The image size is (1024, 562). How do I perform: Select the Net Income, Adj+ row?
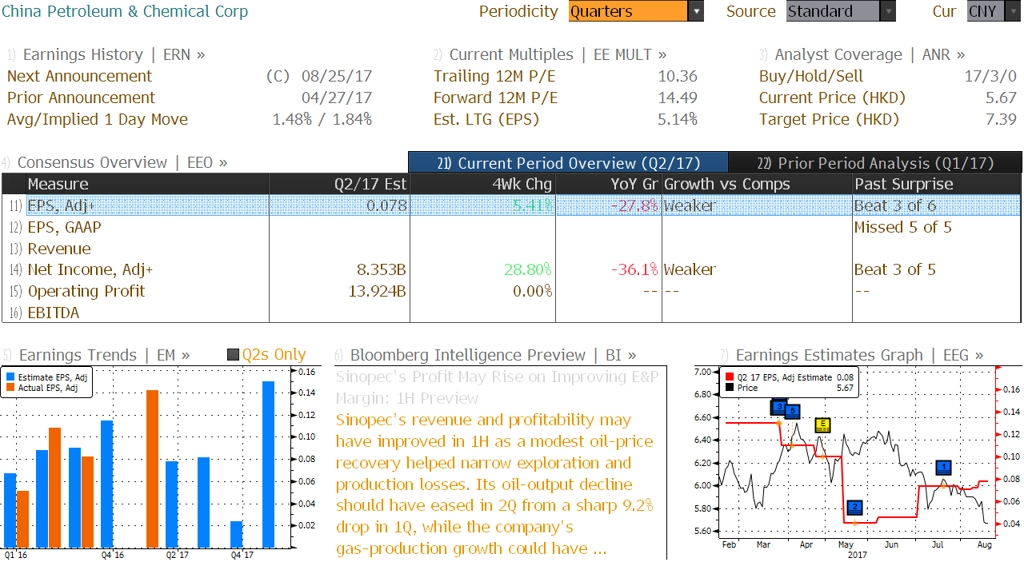[x=511, y=270]
